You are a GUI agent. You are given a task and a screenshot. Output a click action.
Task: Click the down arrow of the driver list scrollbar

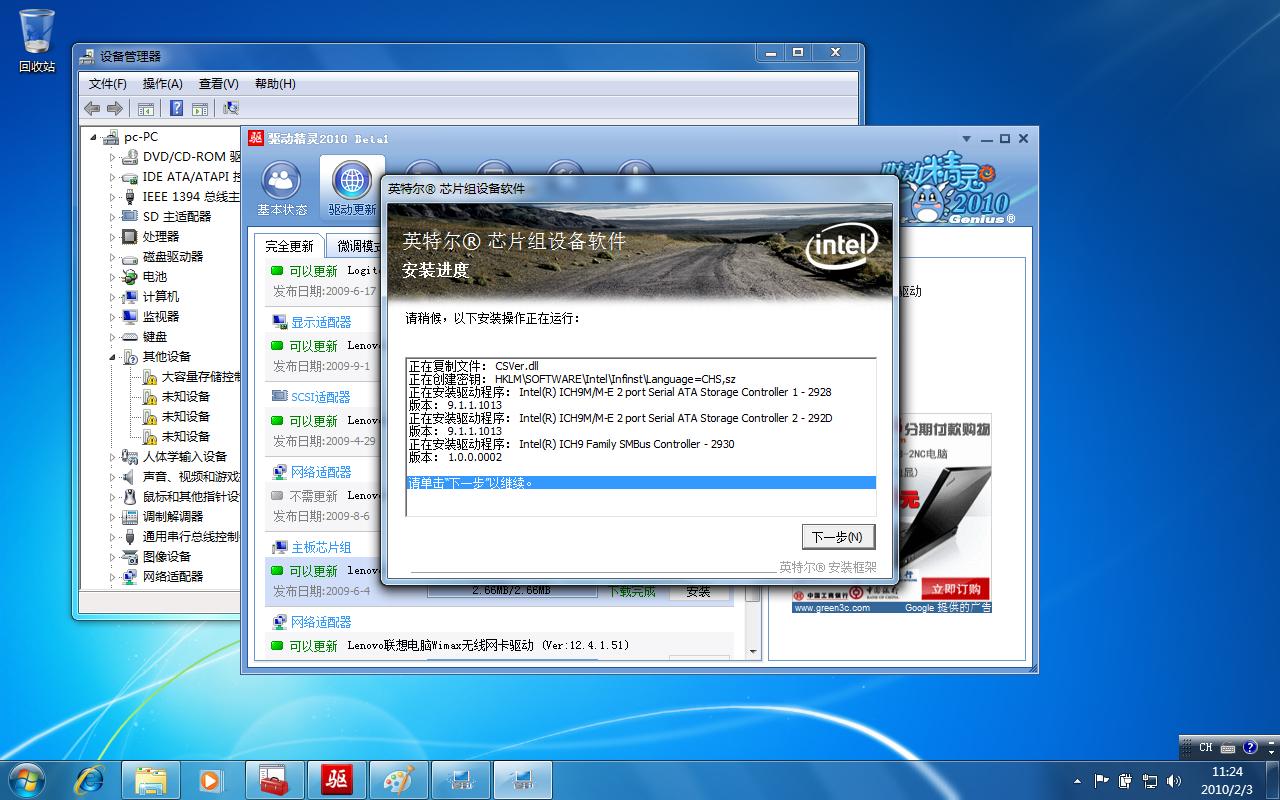click(754, 653)
